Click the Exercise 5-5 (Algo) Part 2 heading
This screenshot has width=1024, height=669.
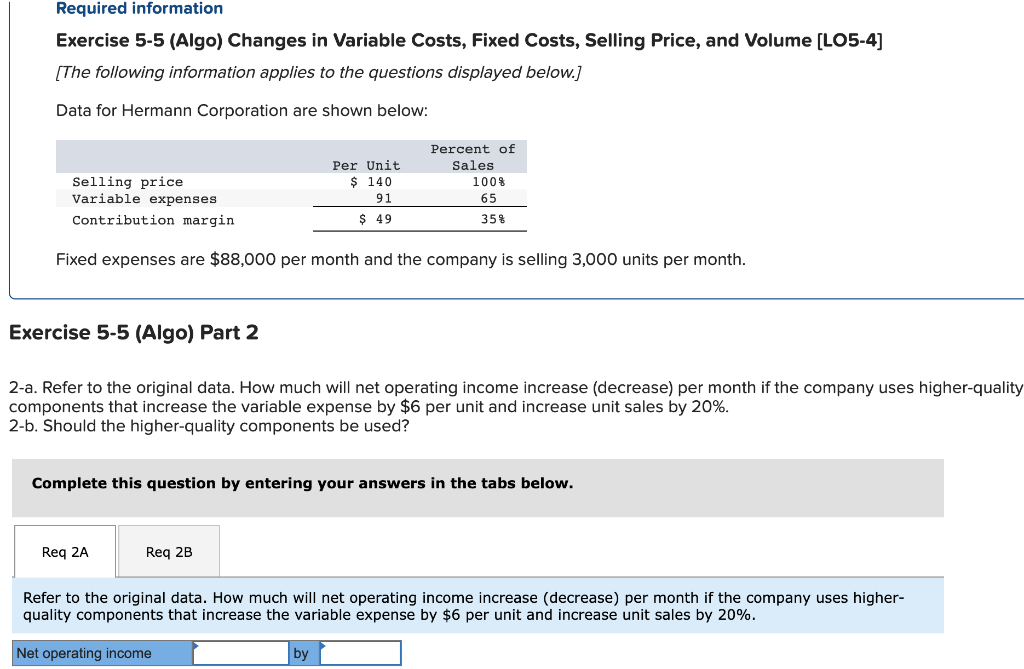[131, 332]
